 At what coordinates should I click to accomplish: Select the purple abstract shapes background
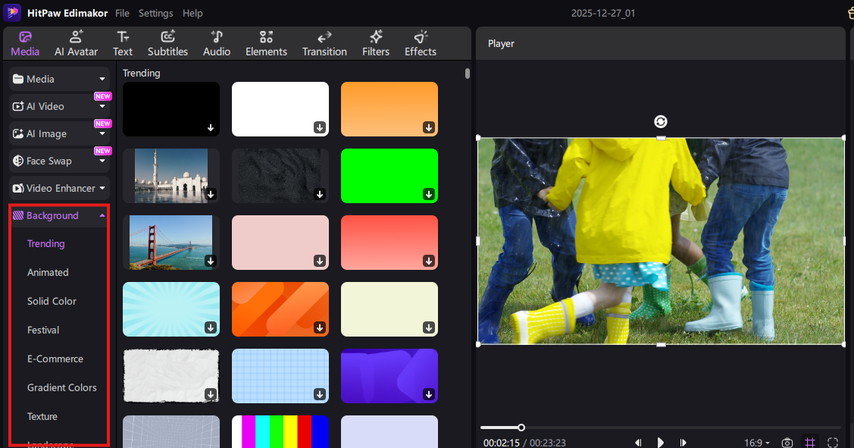tap(389, 376)
